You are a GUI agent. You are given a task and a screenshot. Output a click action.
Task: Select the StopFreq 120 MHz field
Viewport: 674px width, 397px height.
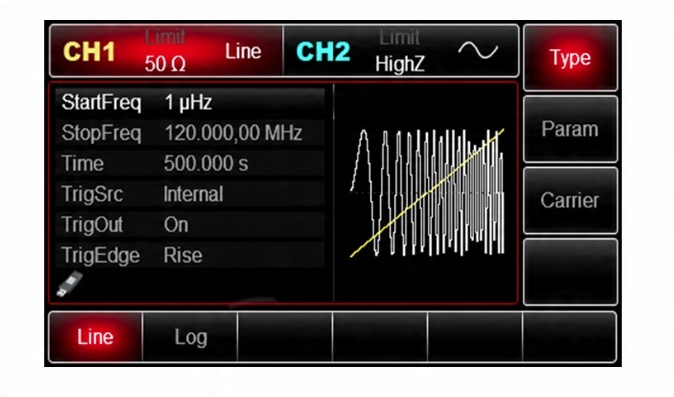point(190,133)
